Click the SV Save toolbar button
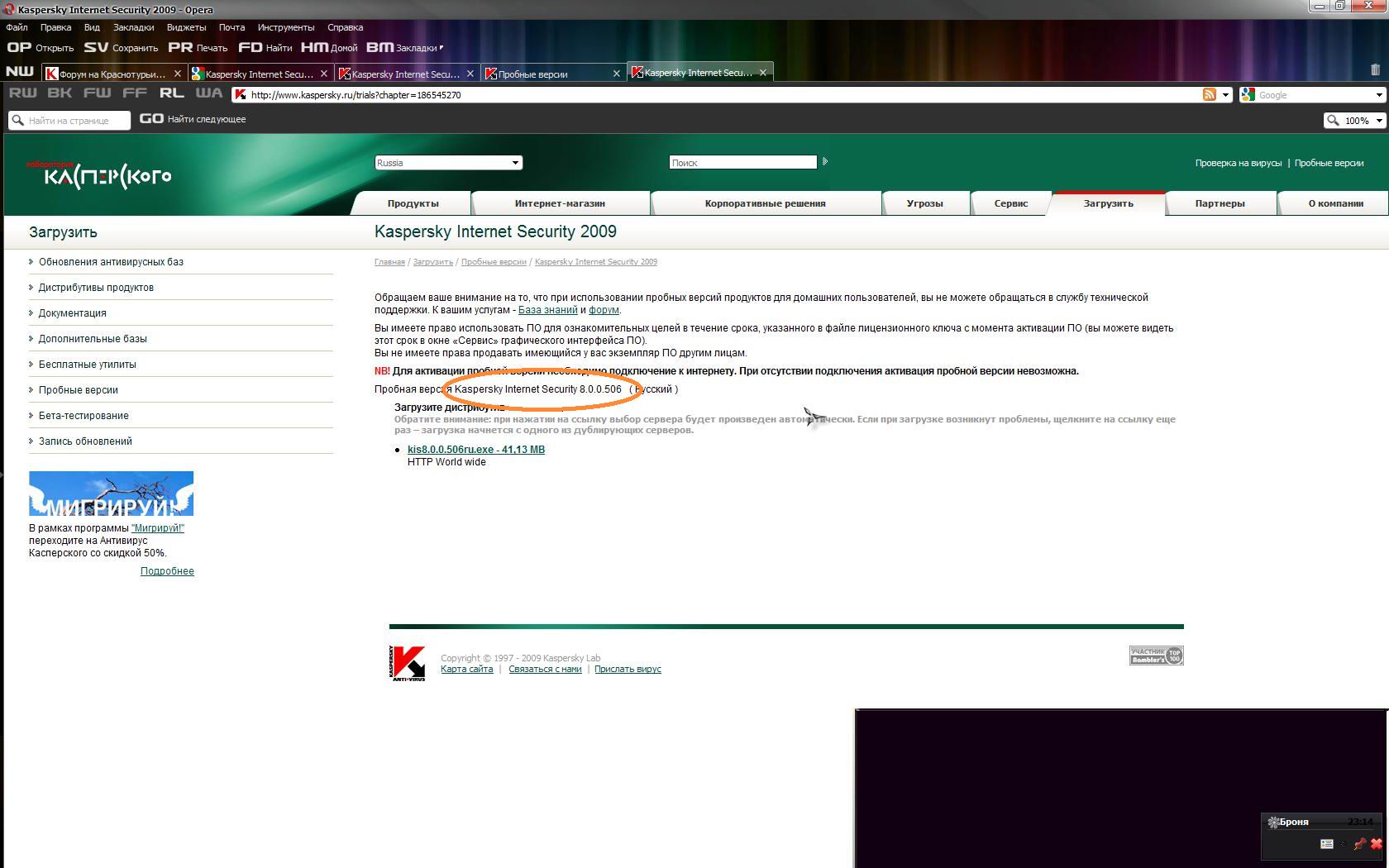This screenshot has height=868, width=1389. coord(121,48)
